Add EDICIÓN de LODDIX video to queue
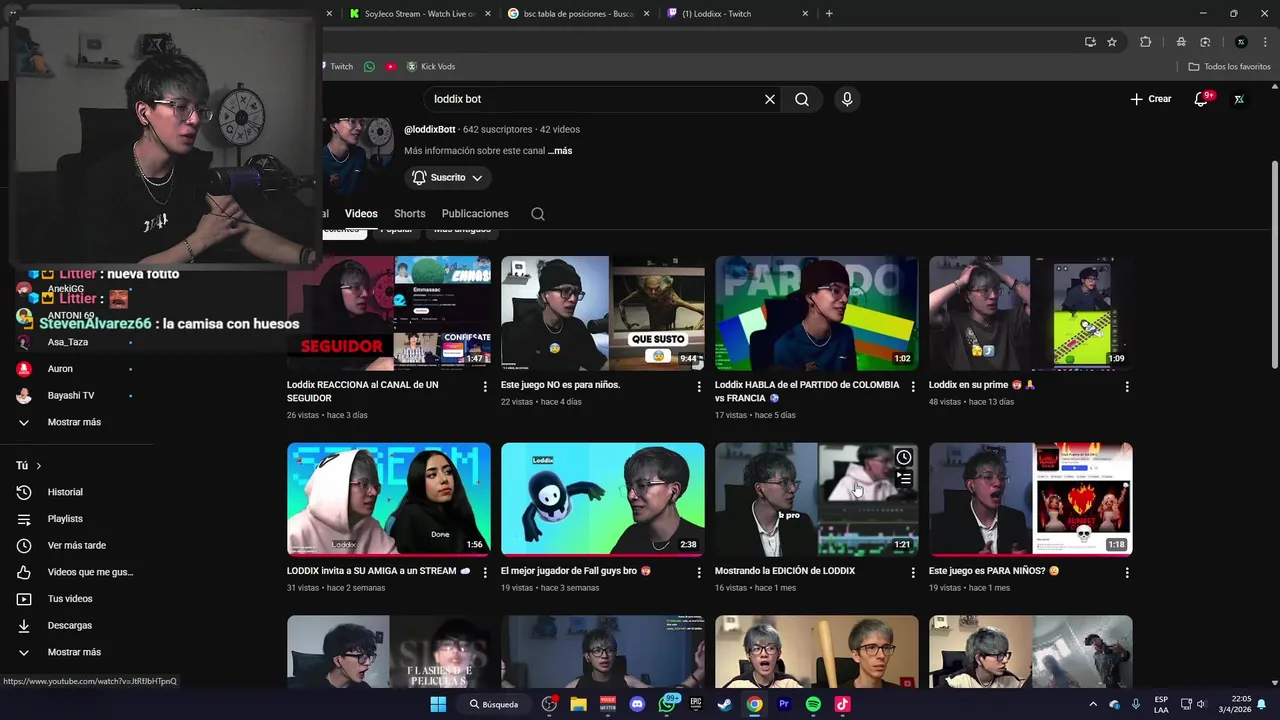Image resolution: width=1280 pixels, height=720 pixels. click(903, 479)
